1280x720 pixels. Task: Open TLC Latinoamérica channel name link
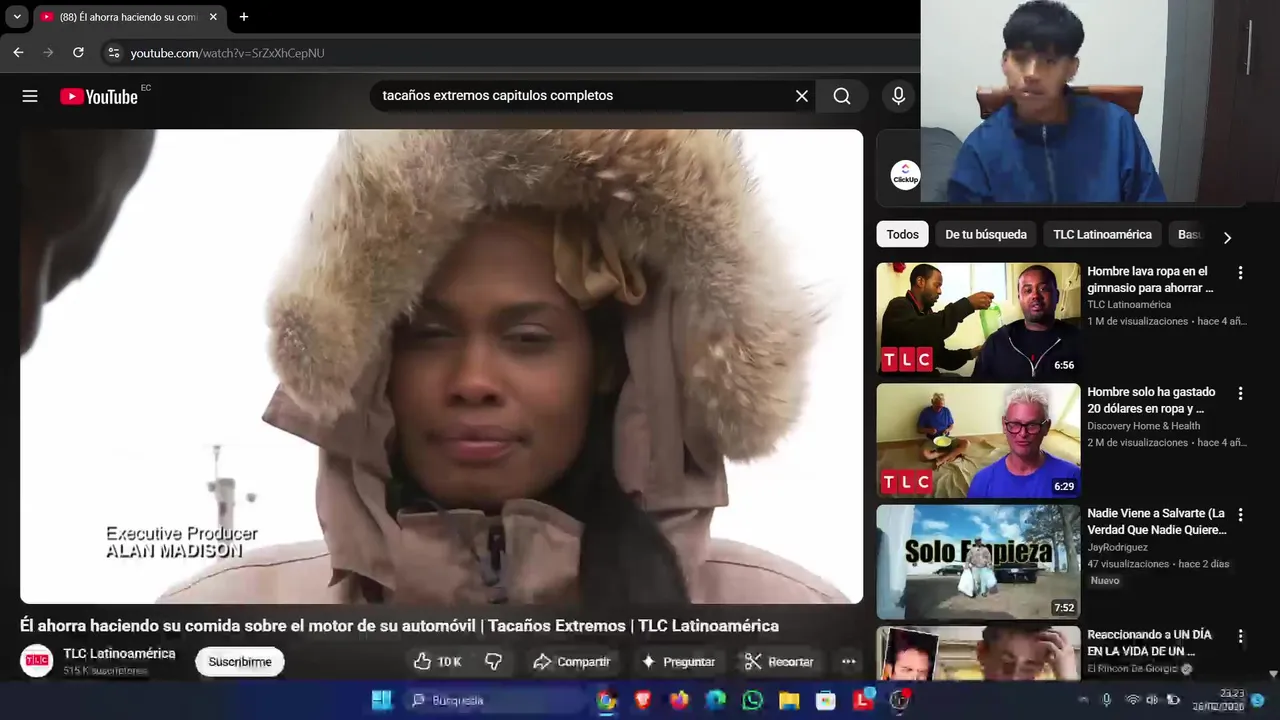click(x=119, y=653)
